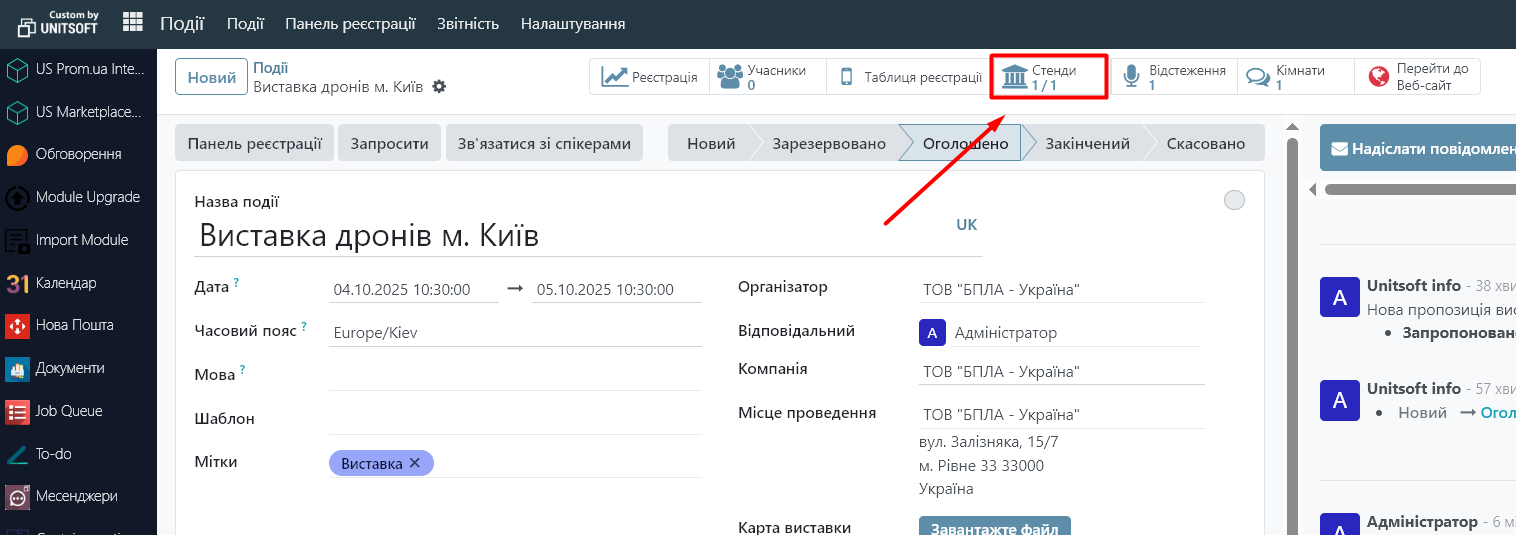1516x535 pixels.
Task: Set status to Новий stage
Action: pyautogui.click(x=711, y=143)
